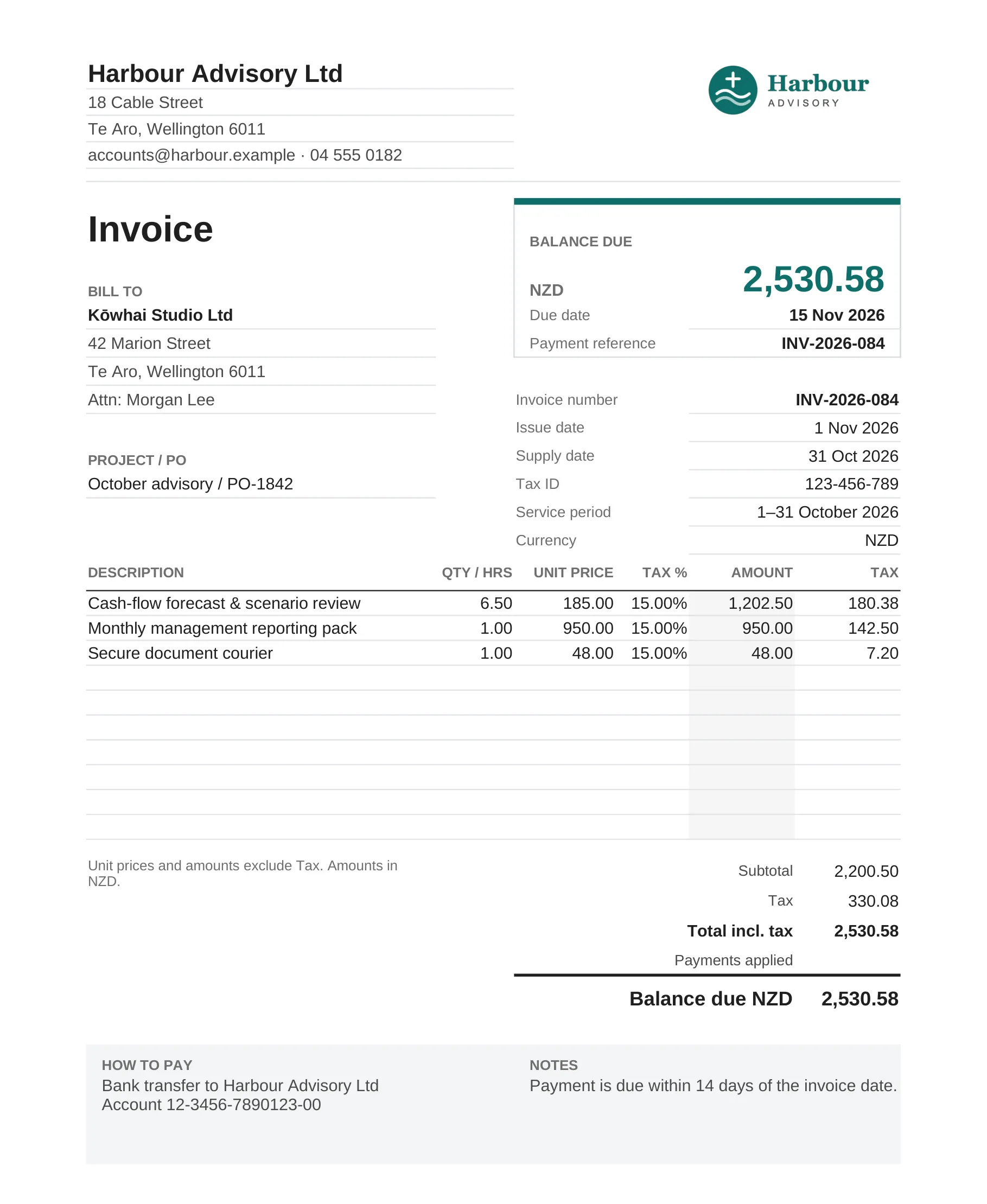Click the unit prices exclude Tax footnote
Viewport: 987px width, 1204px height.
(x=242, y=874)
